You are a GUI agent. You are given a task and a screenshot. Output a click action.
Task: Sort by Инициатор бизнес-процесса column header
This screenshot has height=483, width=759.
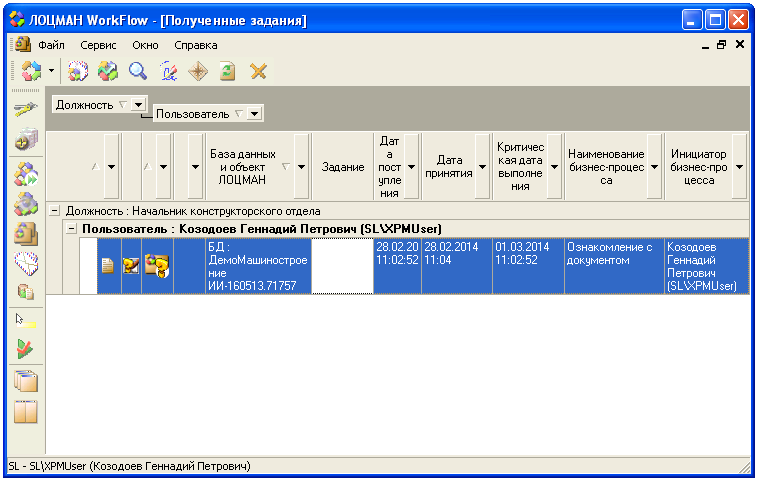pyautogui.click(x=698, y=167)
